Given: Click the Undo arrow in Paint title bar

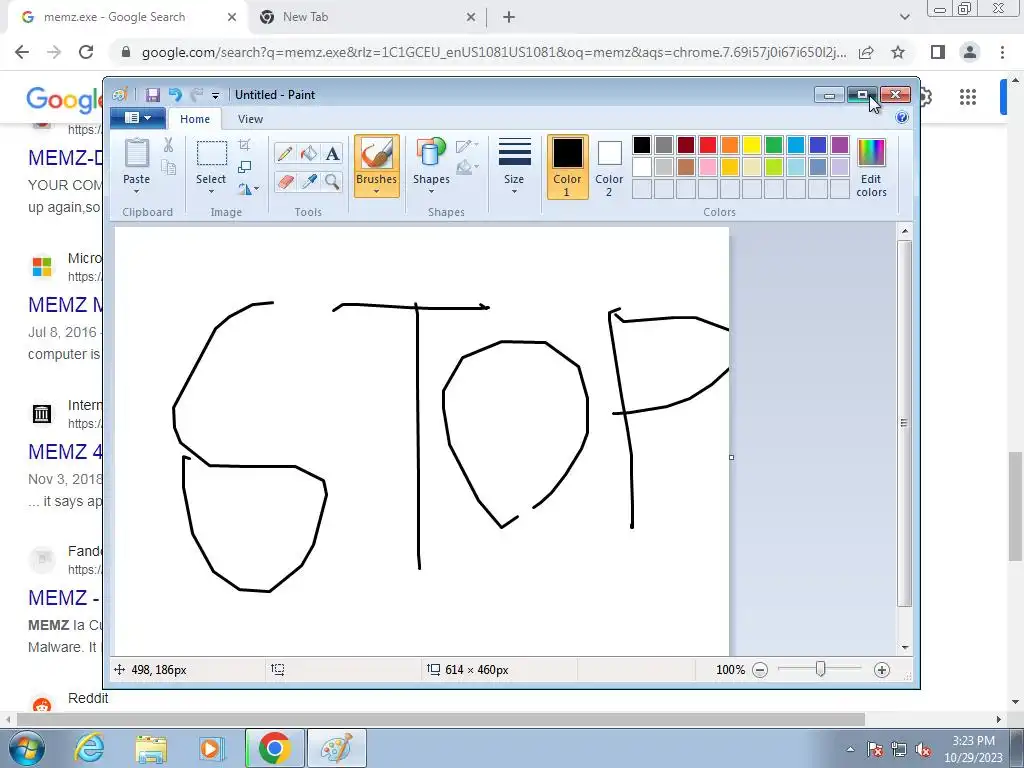Looking at the screenshot, I should pyautogui.click(x=175, y=95).
